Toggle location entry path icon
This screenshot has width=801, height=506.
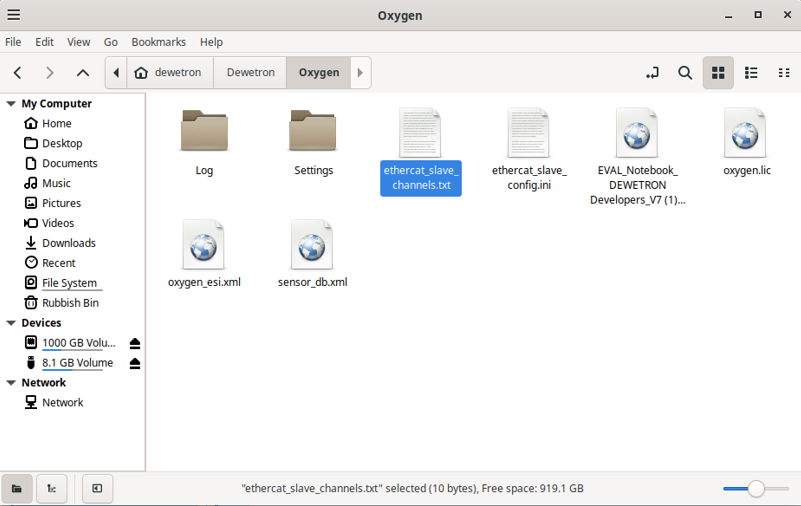click(x=652, y=73)
